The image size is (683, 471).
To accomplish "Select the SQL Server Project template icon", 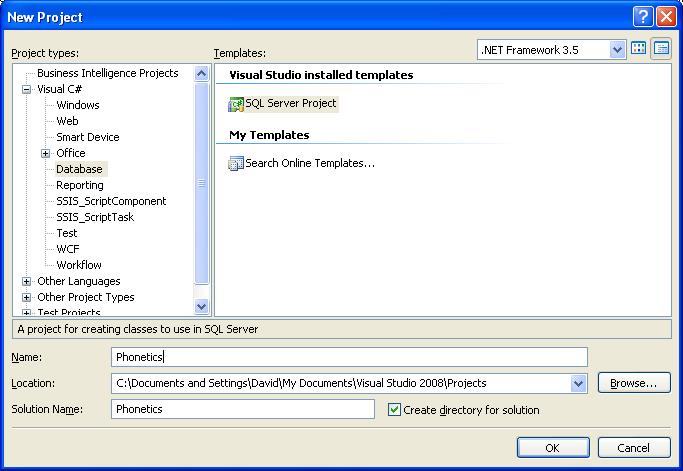I will pyautogui.click(x=236, y=104).
